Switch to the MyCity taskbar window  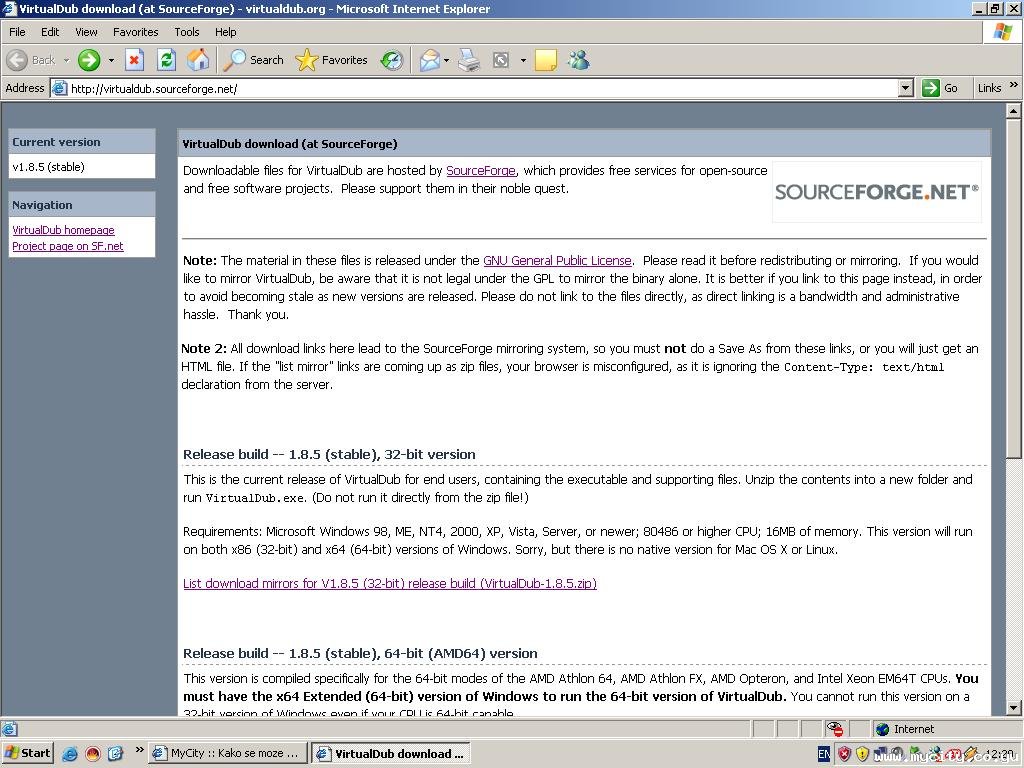point(227,754)
